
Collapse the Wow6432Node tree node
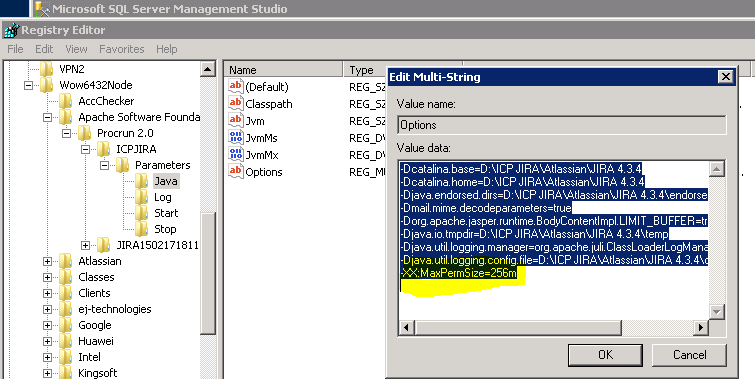(28, 85)
